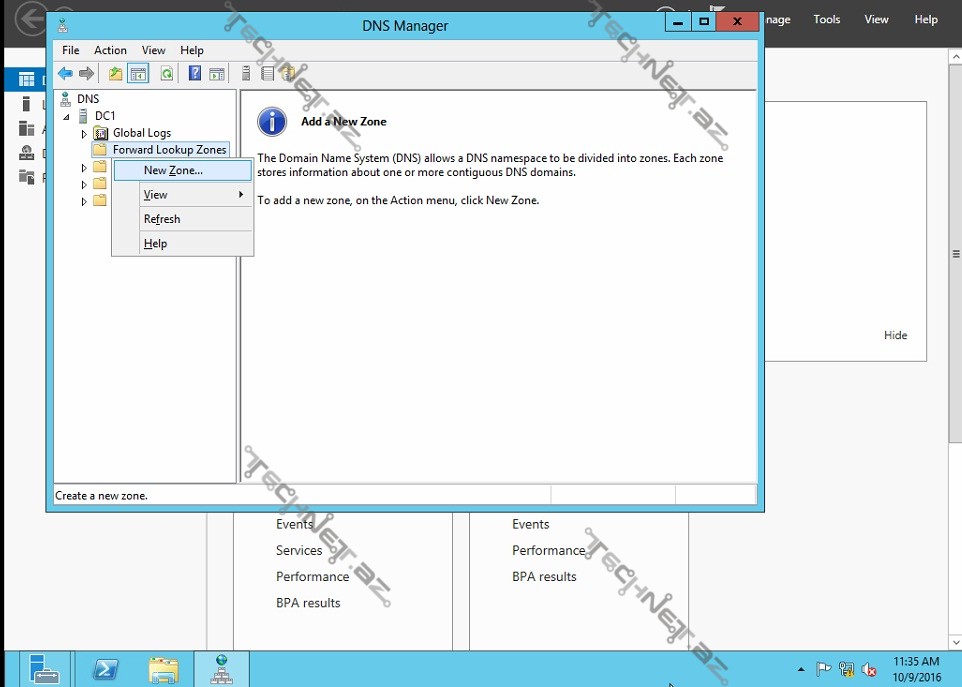Click the server tower icon in toolbar
This screenshot has width=962, height=687.
(246, 73)
